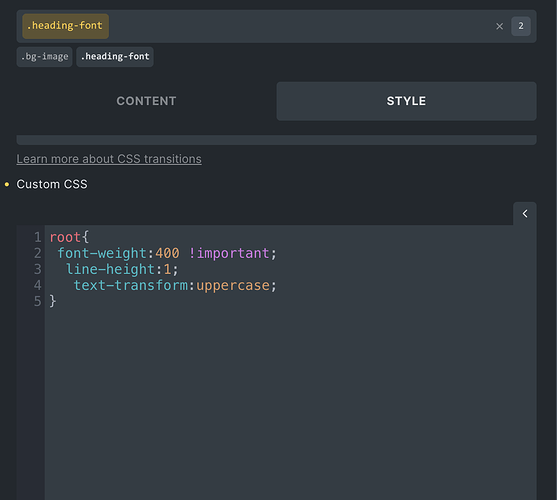557x500 pixels.
Task: Collapse the Custom CSS section header
Action: coord(52,184)
